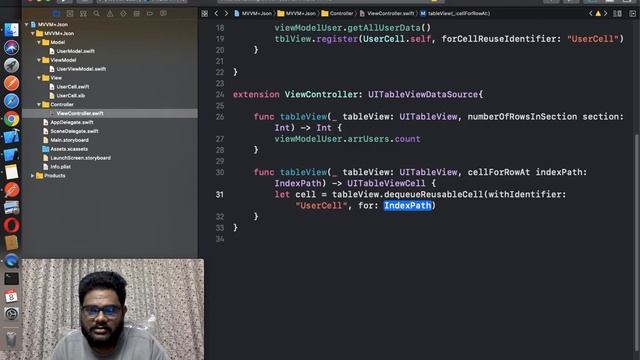Click line number 31 in gutter

(x=220, y=195)
